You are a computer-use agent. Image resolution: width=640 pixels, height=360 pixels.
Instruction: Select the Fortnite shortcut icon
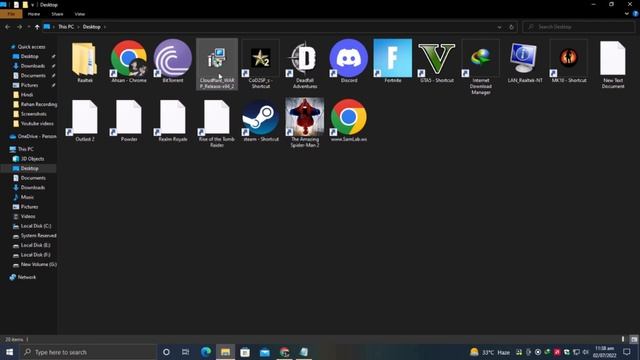point(393,58)
